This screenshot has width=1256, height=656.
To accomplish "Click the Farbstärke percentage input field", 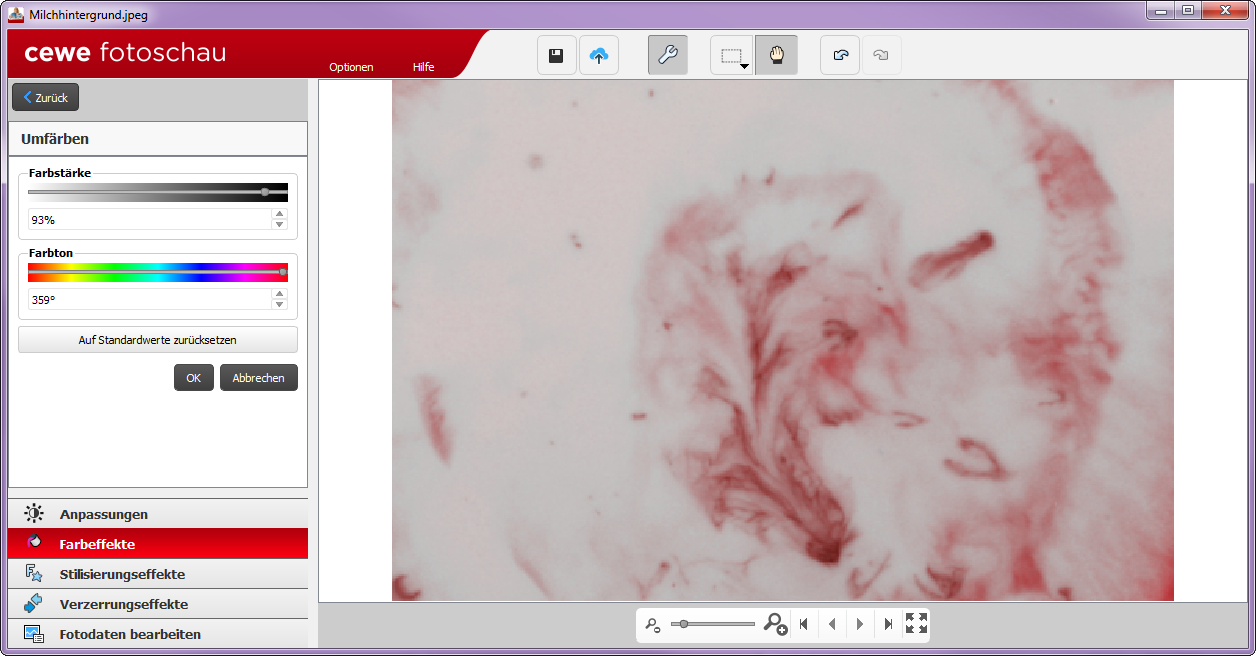I will pos(150,219).
